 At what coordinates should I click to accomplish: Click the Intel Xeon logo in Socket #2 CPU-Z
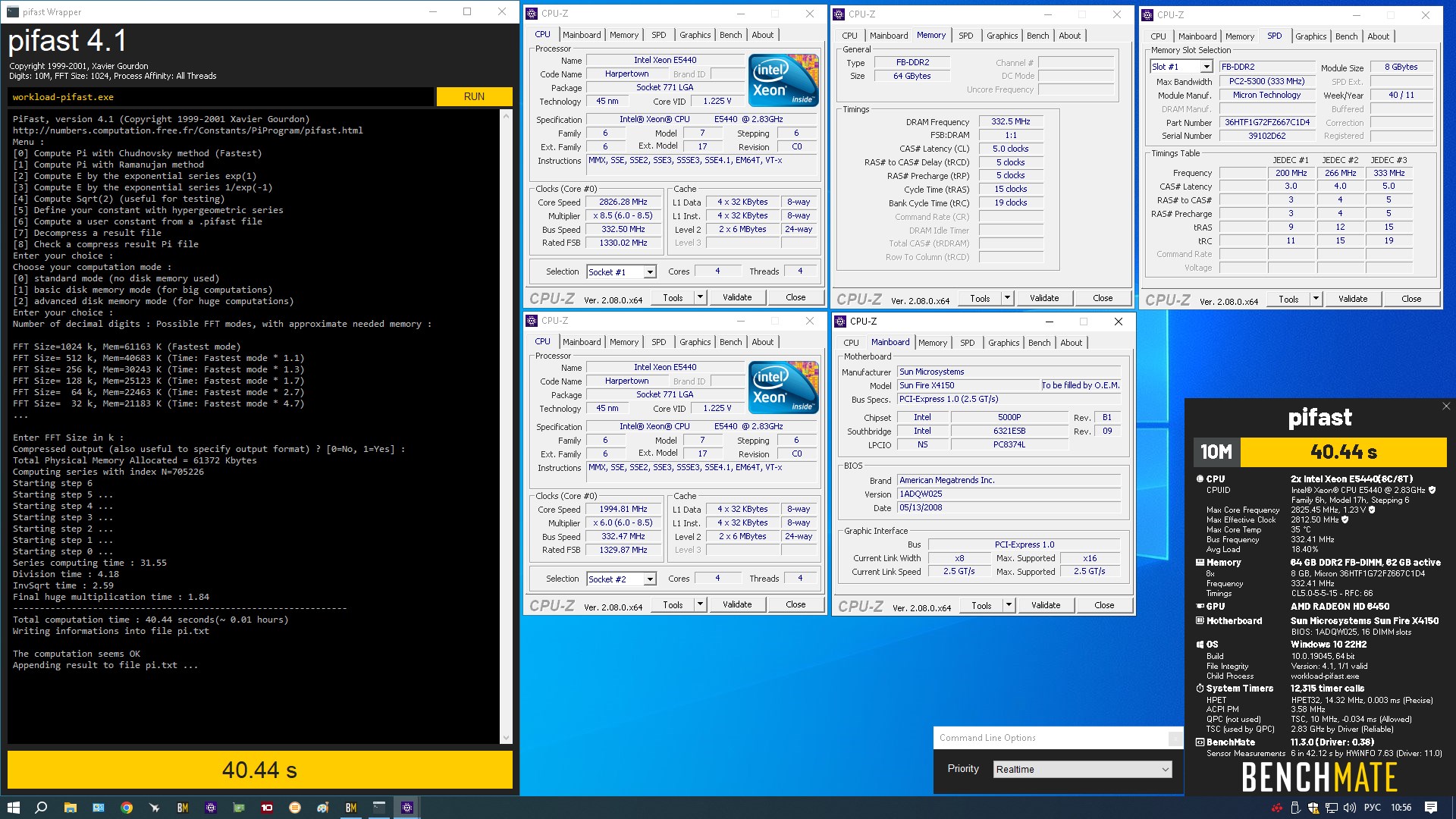coord(783,388)
